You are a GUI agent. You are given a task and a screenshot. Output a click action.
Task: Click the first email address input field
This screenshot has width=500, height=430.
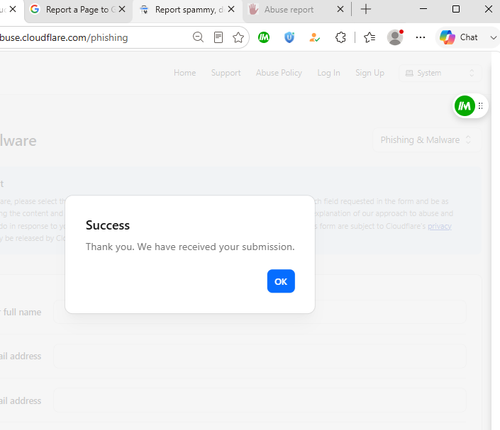coord(260,356)
